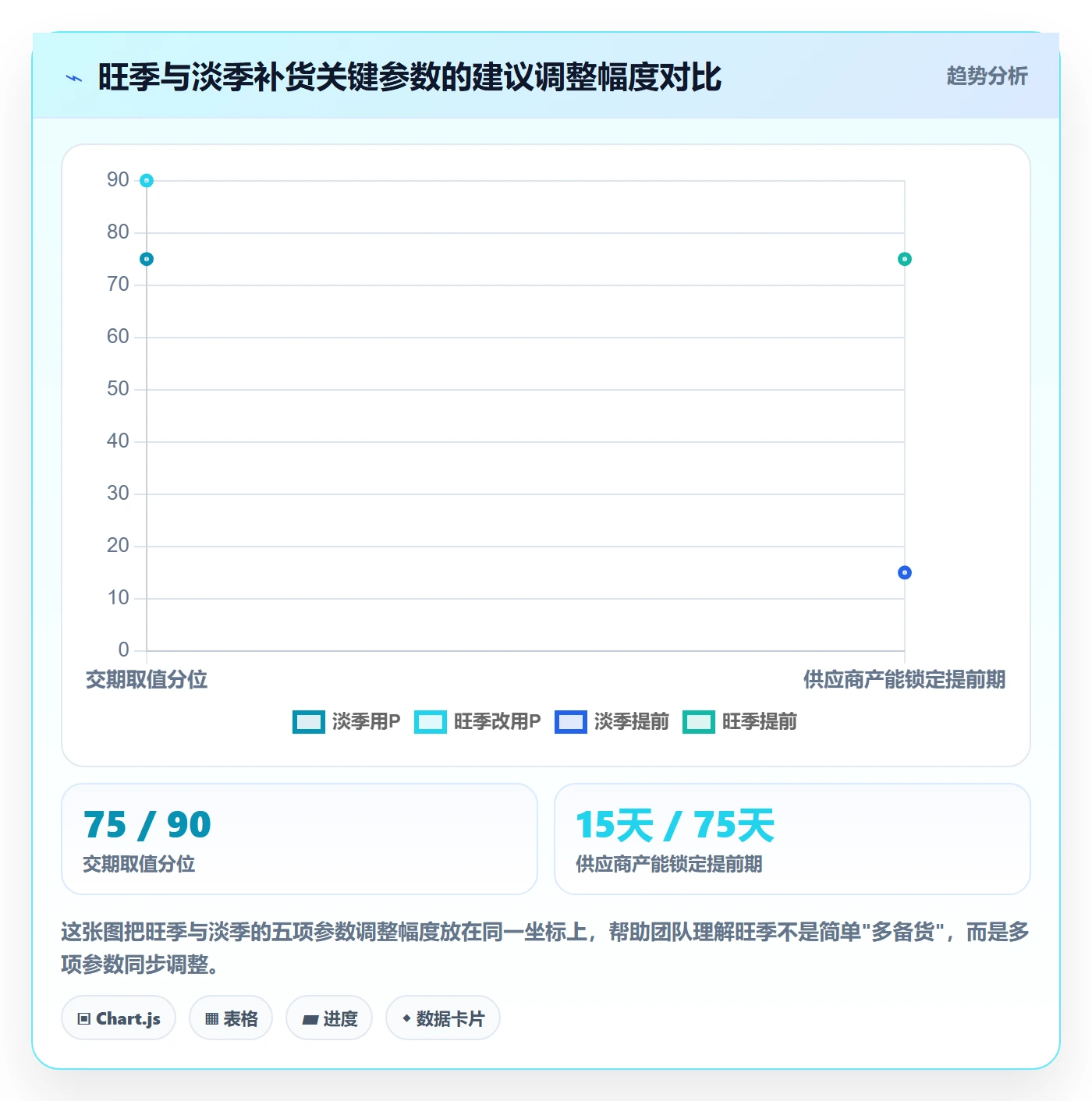
Task: Select the green point at 75 on 供应商产能锁定提前期
Action: point(905,259)
